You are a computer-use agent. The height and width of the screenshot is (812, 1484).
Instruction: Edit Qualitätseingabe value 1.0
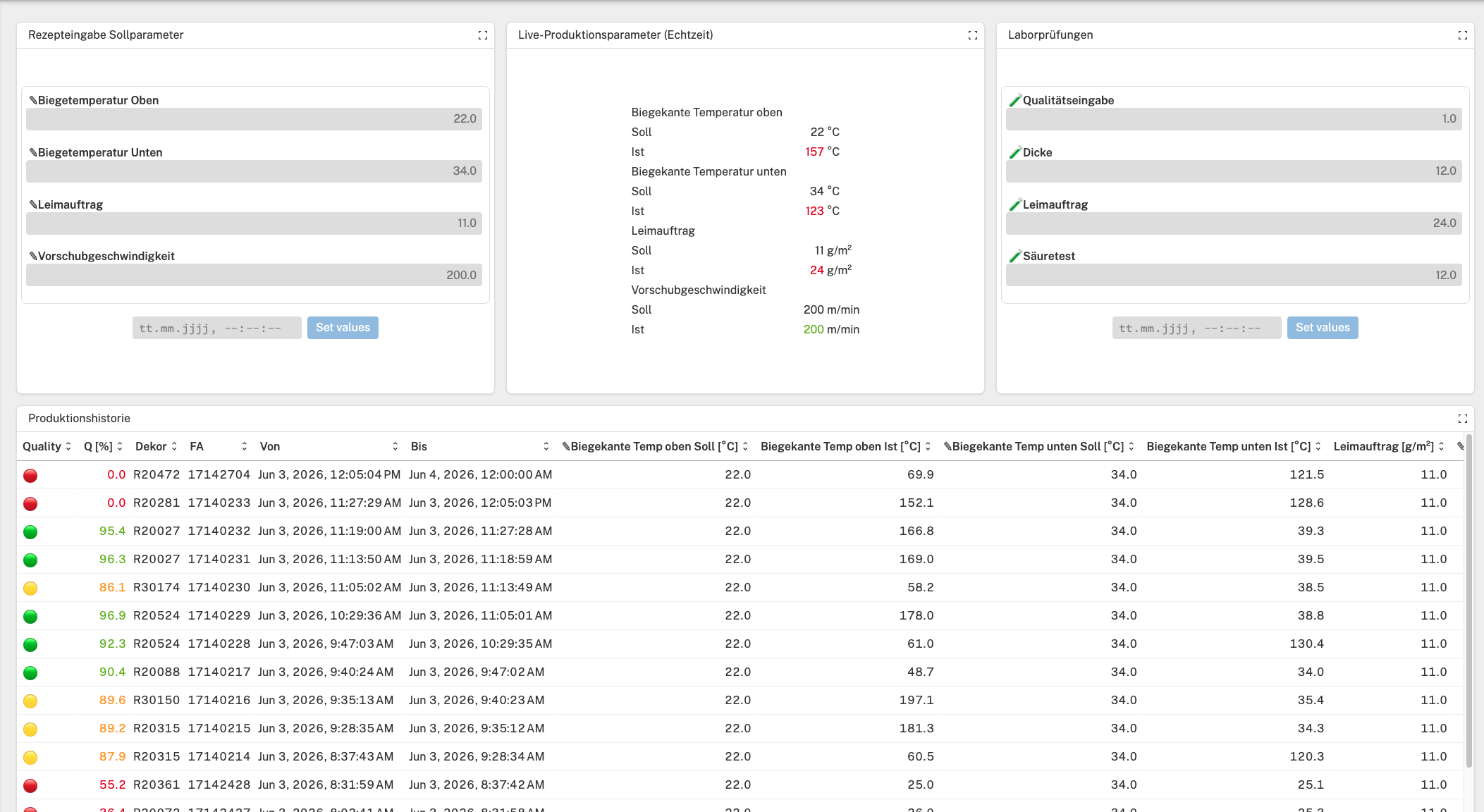pos(1234,119)
